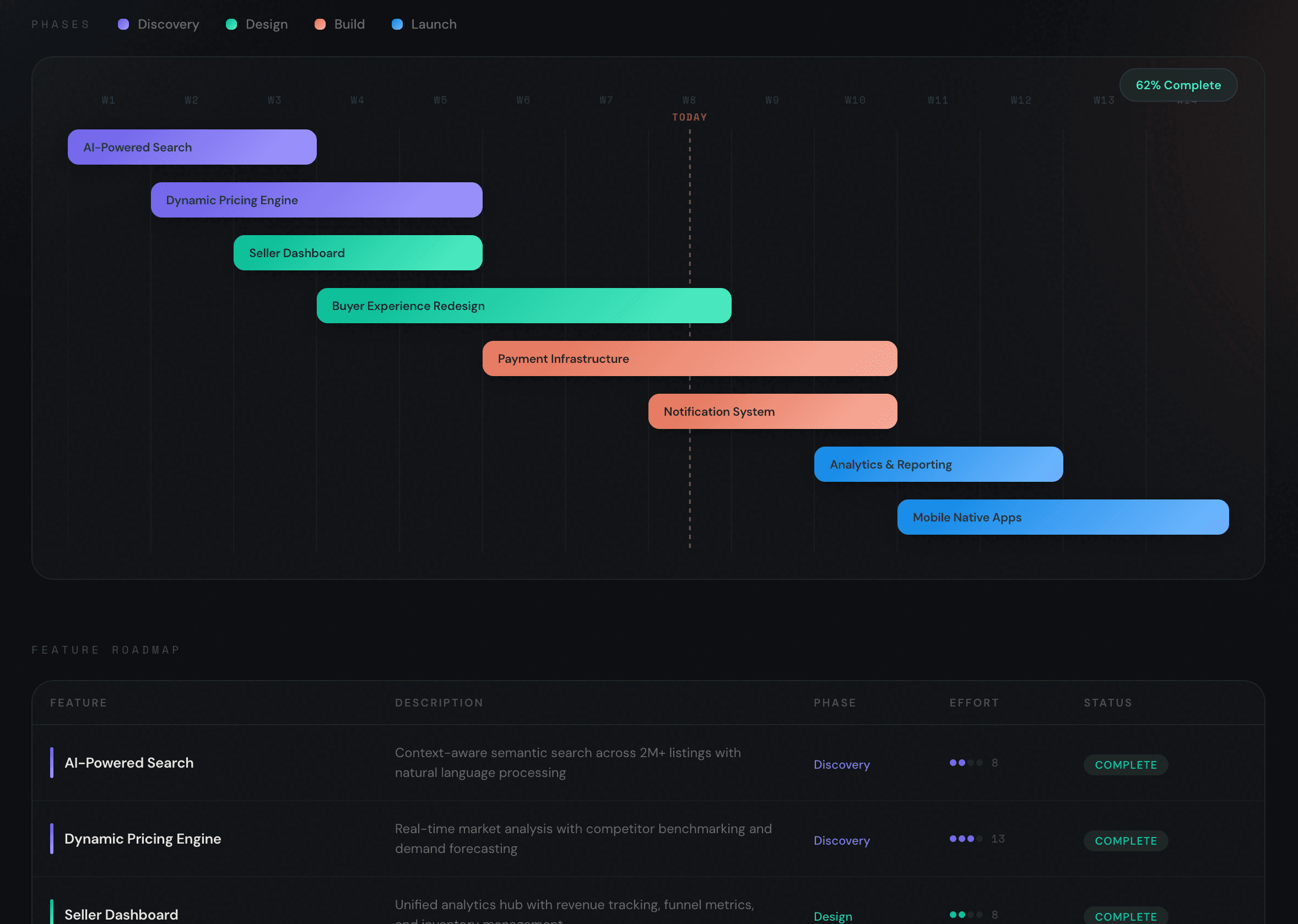Click the Build phase legend dot
The image size is (1298, 924).
point(320,24)
